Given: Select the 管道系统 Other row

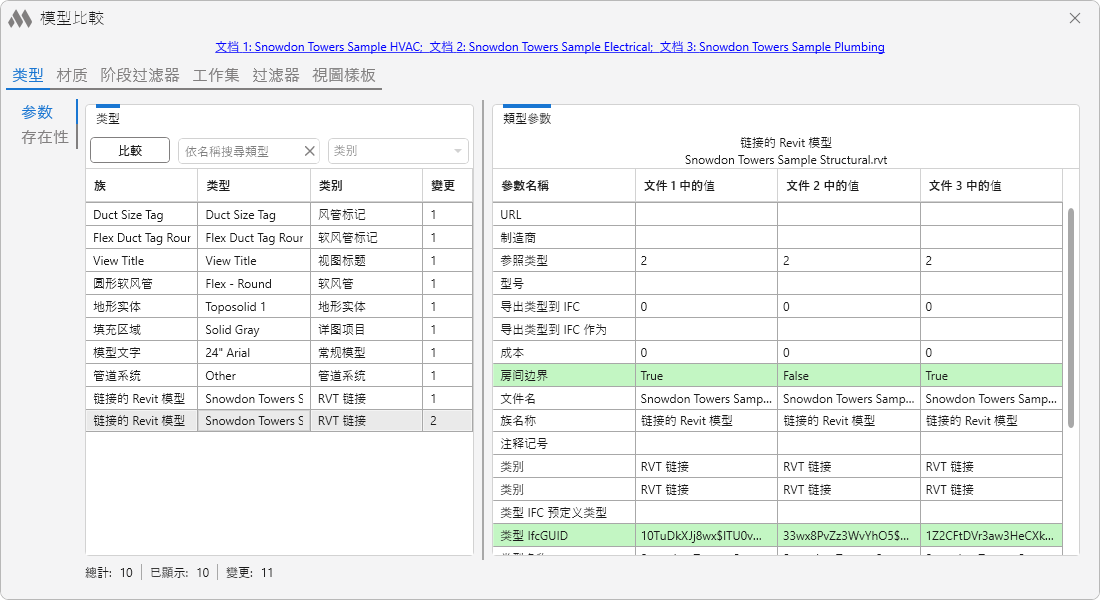Looking at the screenshot, I should click(279, 375).
